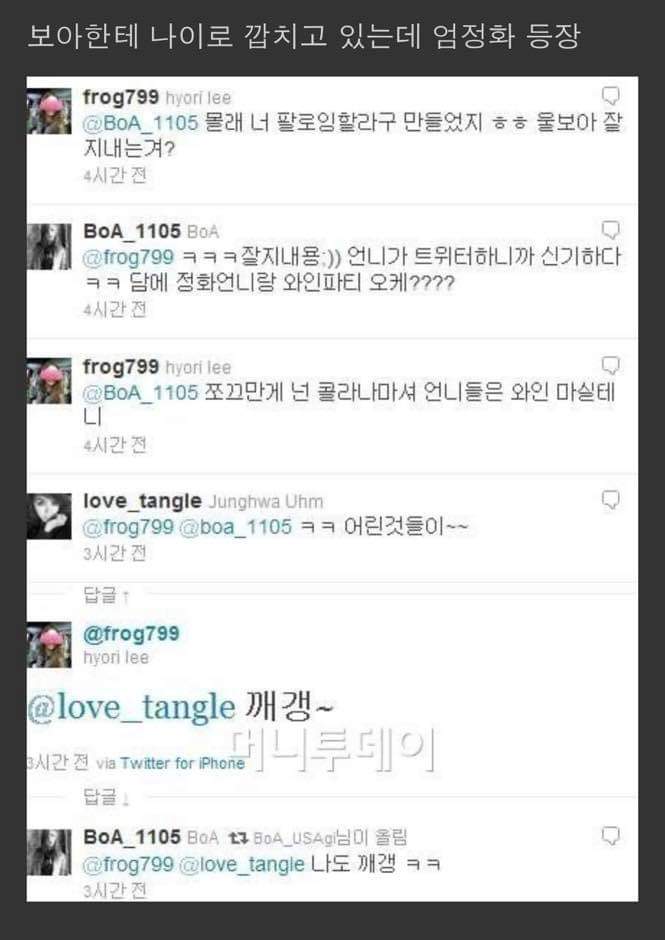Viewport: 665px width, 940px height.
Task: Click love_tangle username in fourth tweet
Action: pos(142,501)
